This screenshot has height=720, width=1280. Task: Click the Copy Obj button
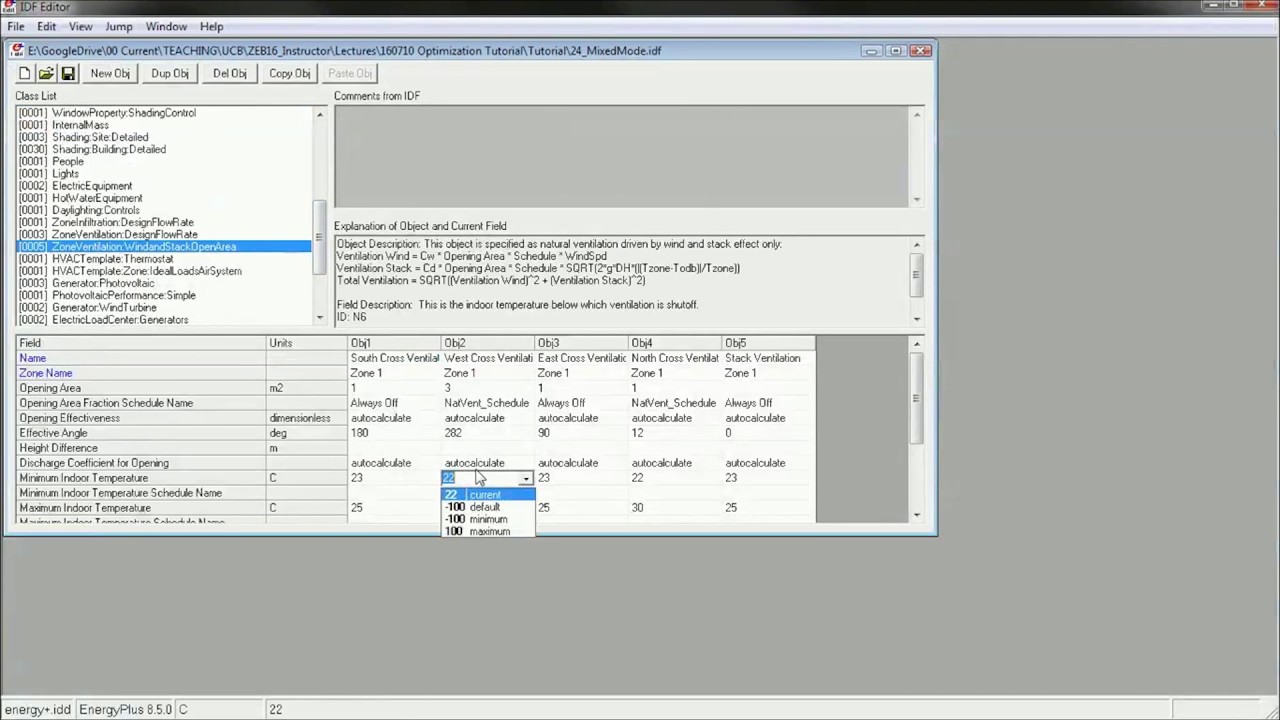pos(290,73)
